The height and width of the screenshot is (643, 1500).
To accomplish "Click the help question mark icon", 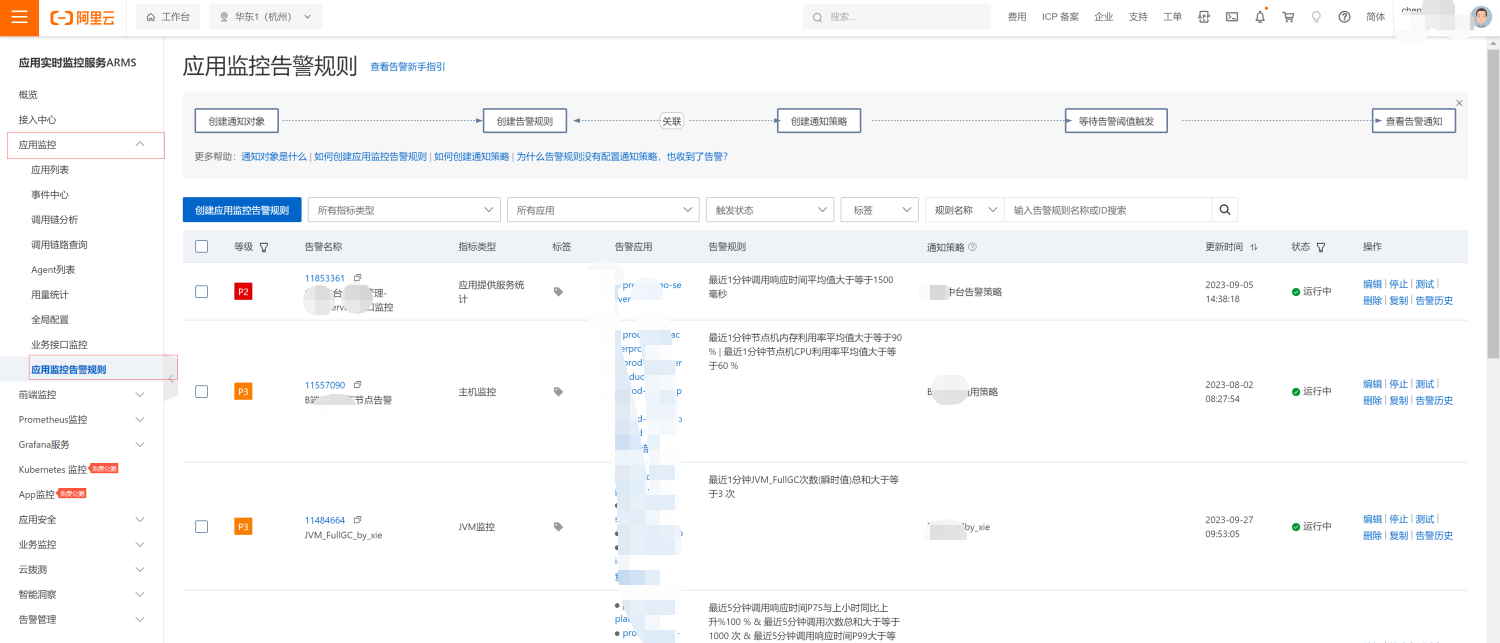I will click(1344, 17).
